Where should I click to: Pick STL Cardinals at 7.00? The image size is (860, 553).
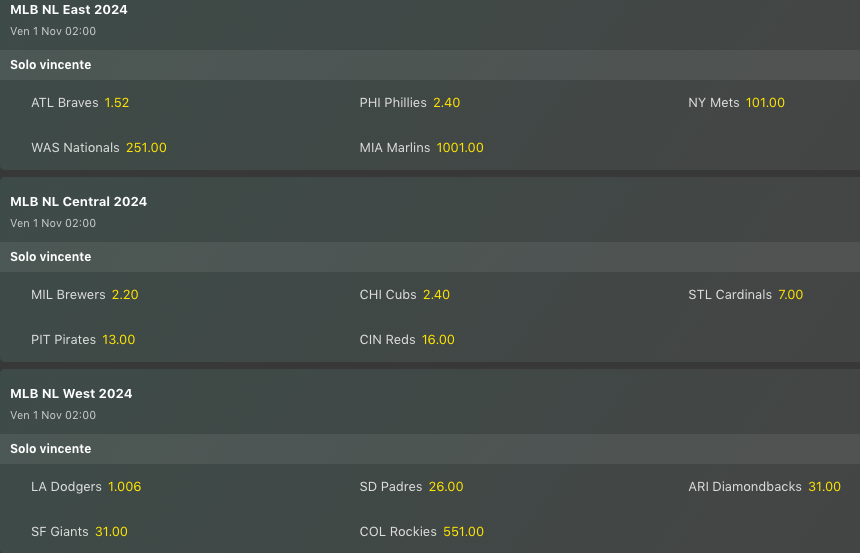point(790,295)
